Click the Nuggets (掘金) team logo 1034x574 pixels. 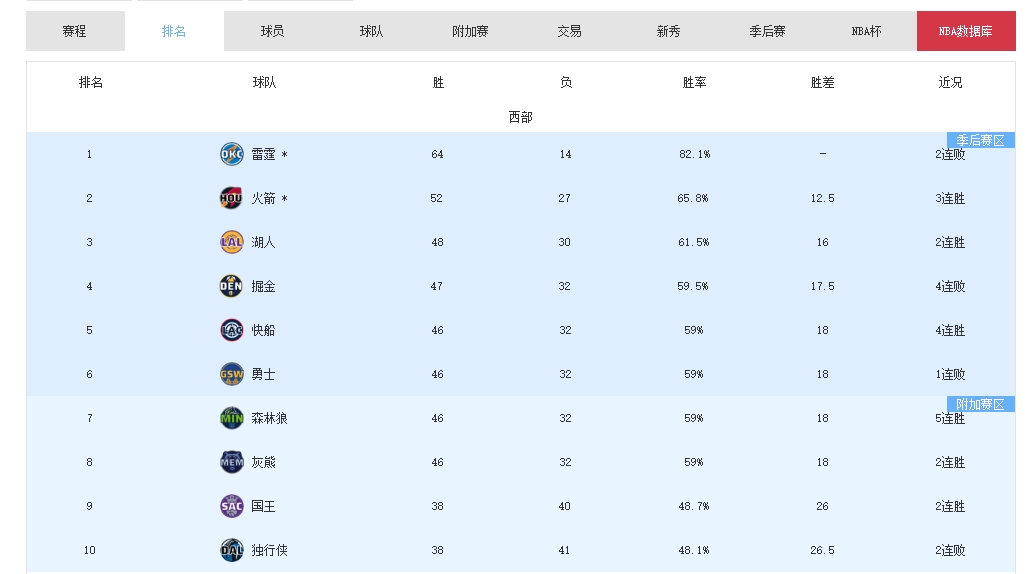pos(231,286)
